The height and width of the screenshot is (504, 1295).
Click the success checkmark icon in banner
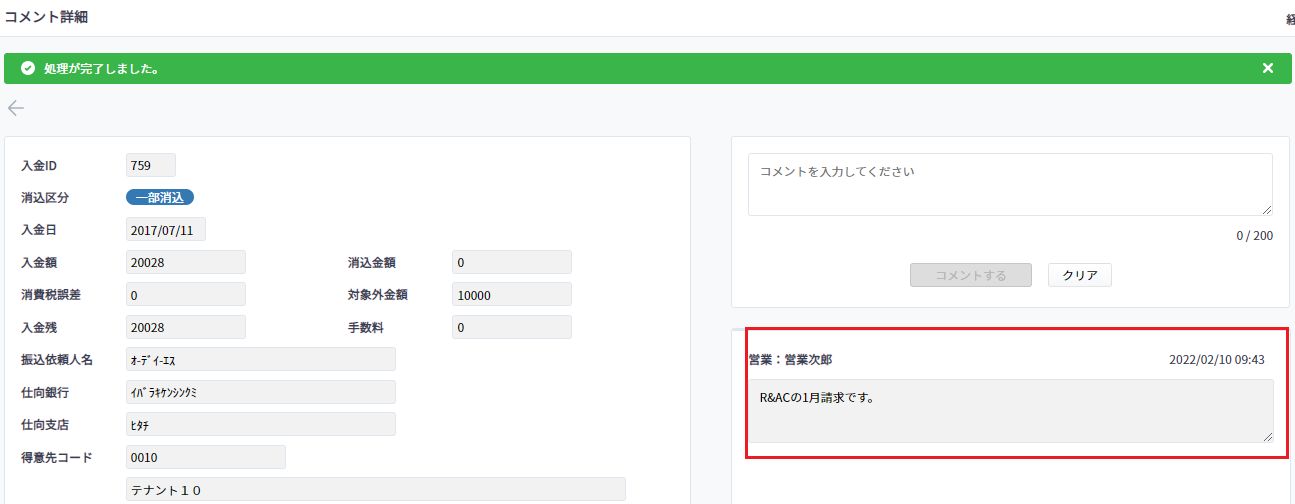[x=28, y=69]
